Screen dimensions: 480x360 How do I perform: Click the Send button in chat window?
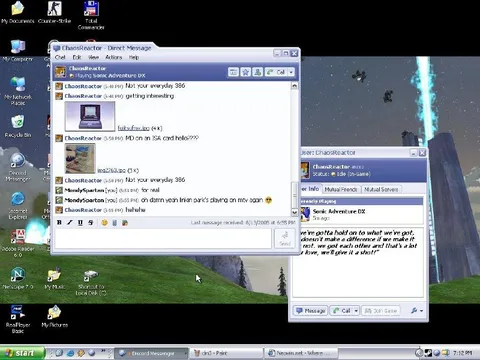[285, 239]
